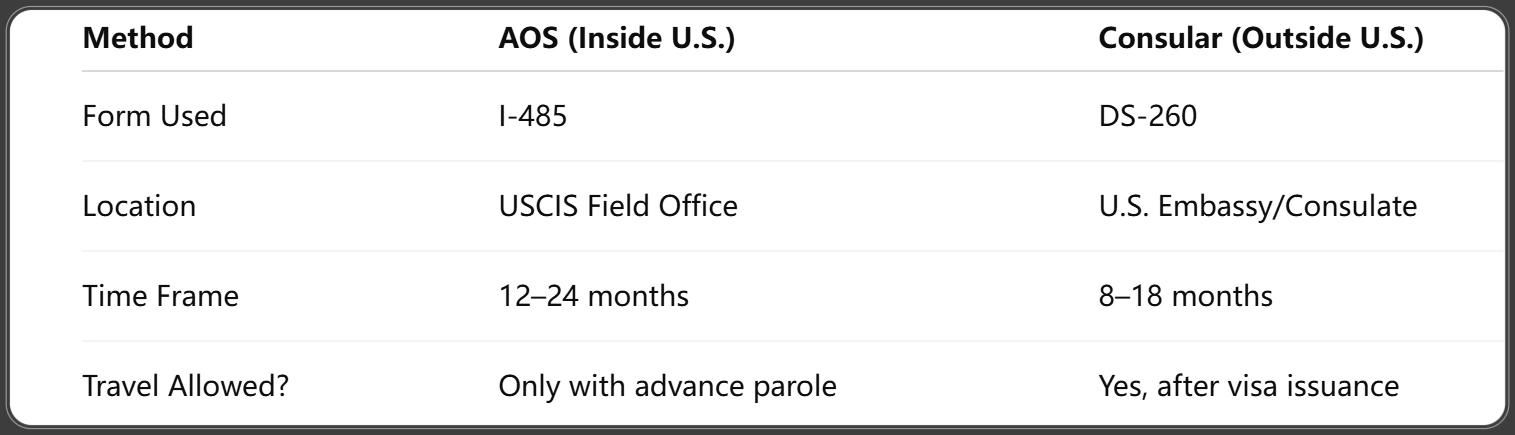
Task: Click the USCIS Field Office cell
Action: tap(618, 206)
